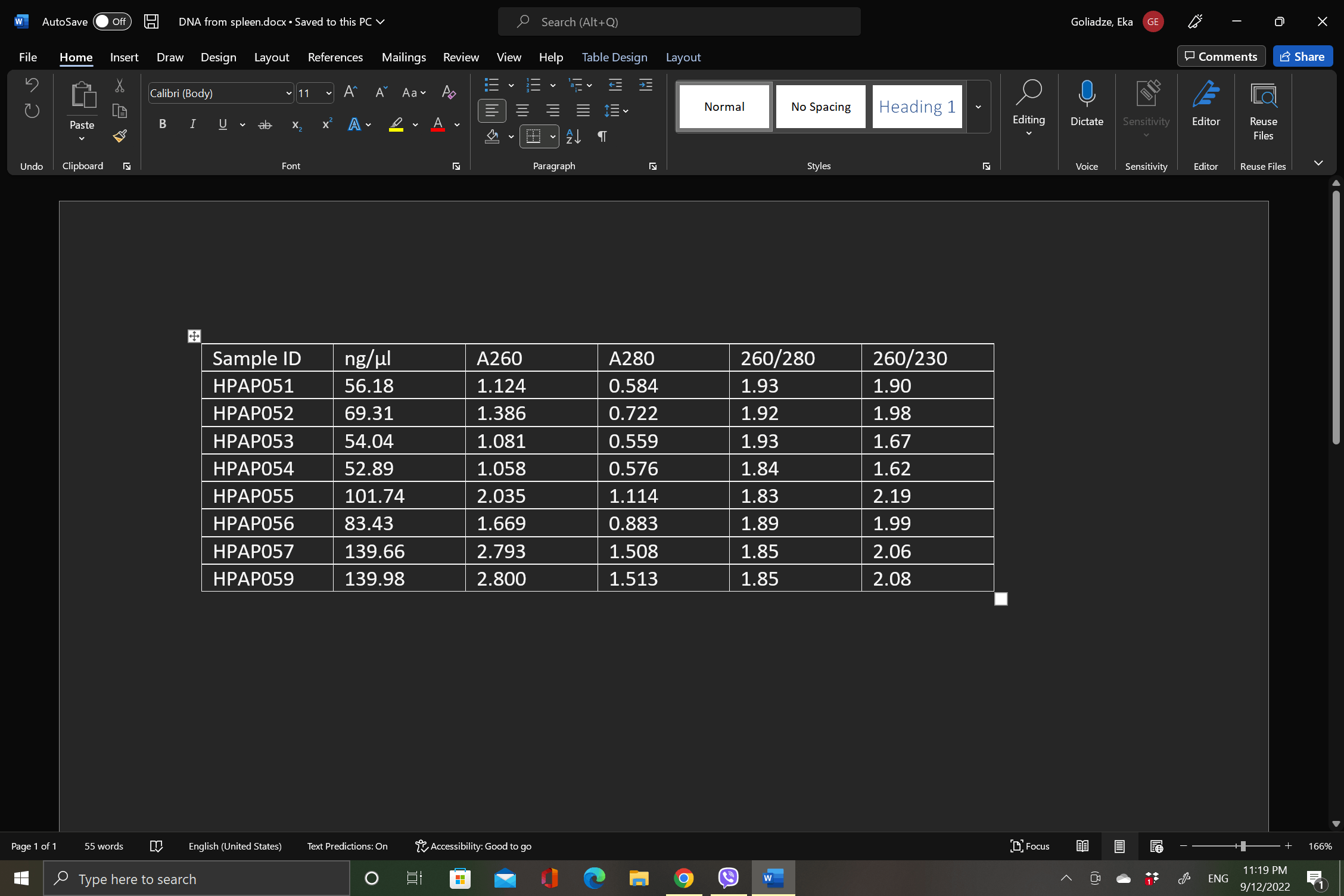The width and height of the screenshot is (1344, 896).
Task: Click the Superscript icon
Action: pos(326,124)
